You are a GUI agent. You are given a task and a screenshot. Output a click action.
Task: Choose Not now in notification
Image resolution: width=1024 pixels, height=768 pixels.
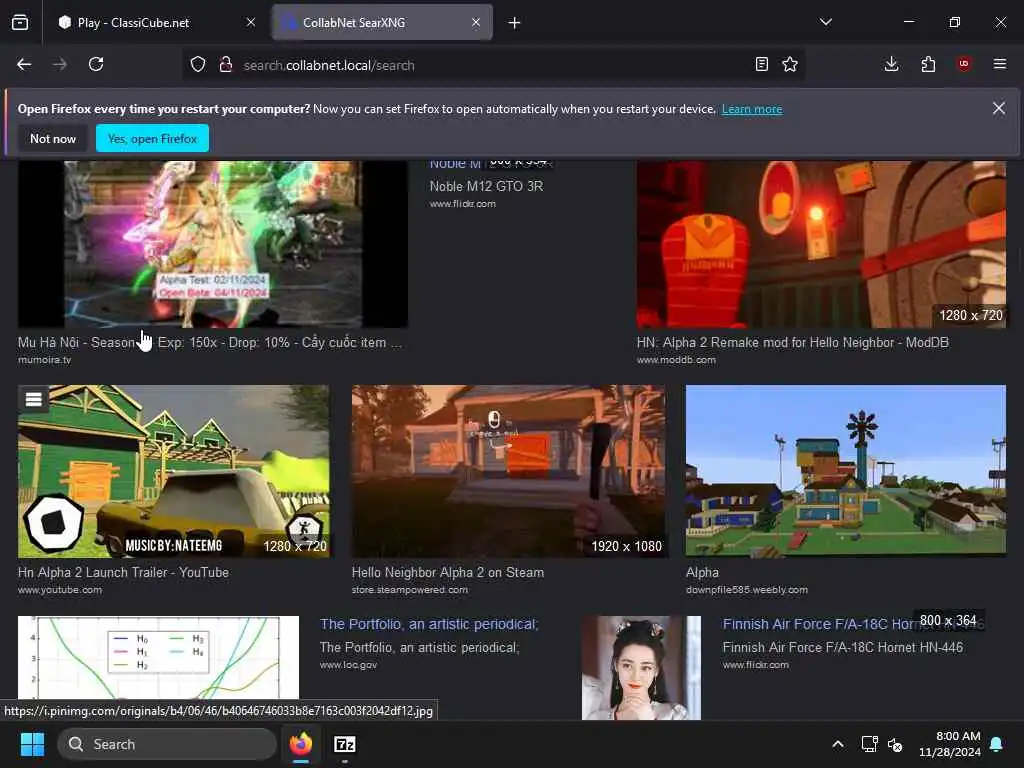tap(53, 138)
